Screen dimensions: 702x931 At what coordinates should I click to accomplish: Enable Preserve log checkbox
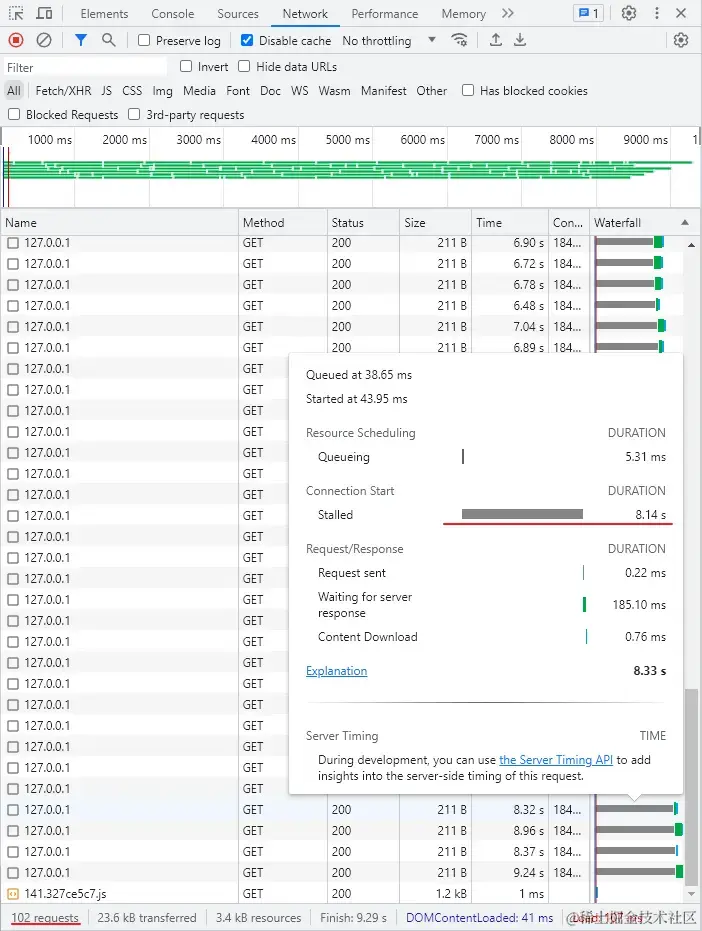click(144, 40)
